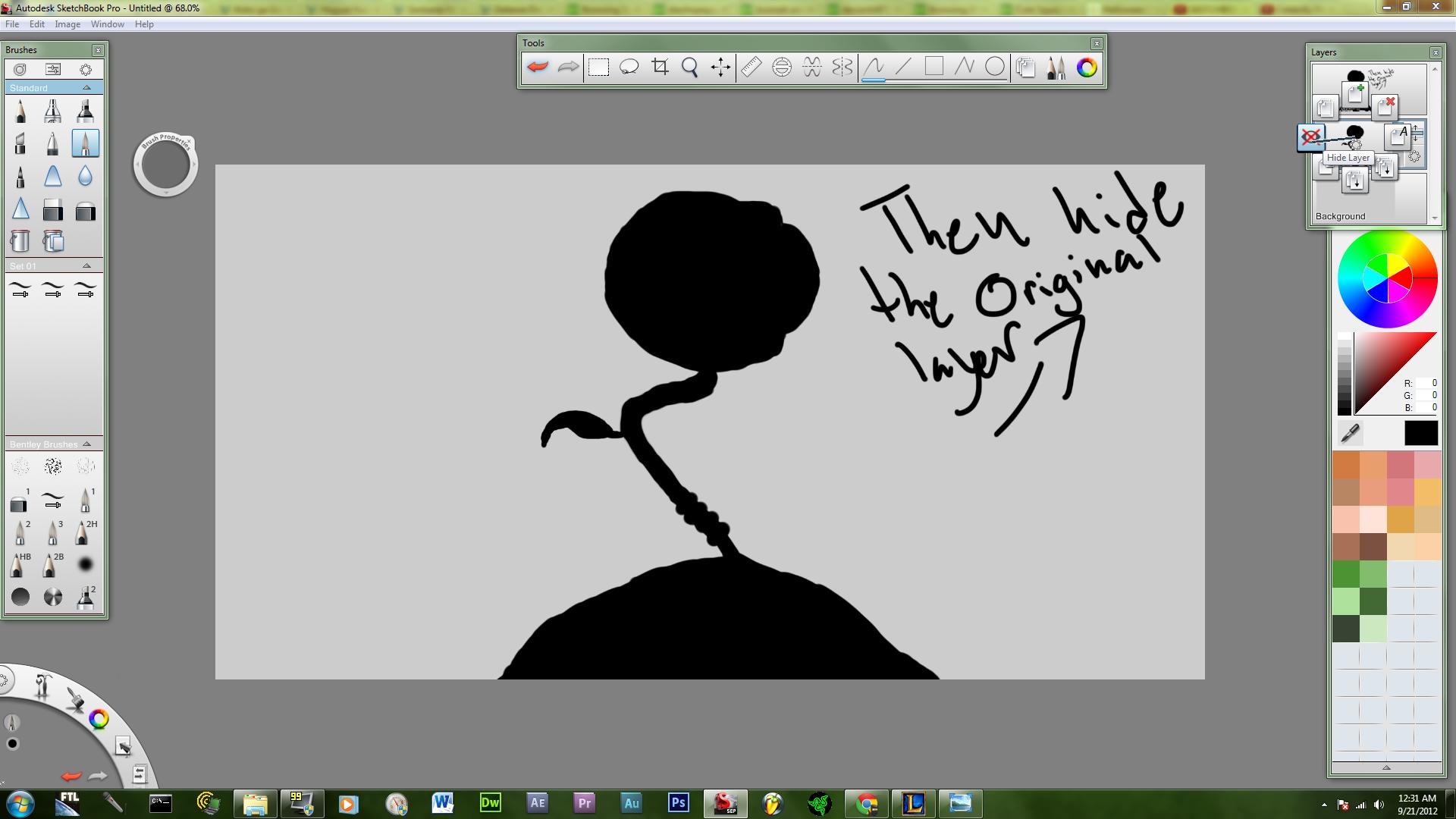The width and height of the screenshot is (1456, 819).
Task: Toggle the French Curve tool
Action: point(811,67)
